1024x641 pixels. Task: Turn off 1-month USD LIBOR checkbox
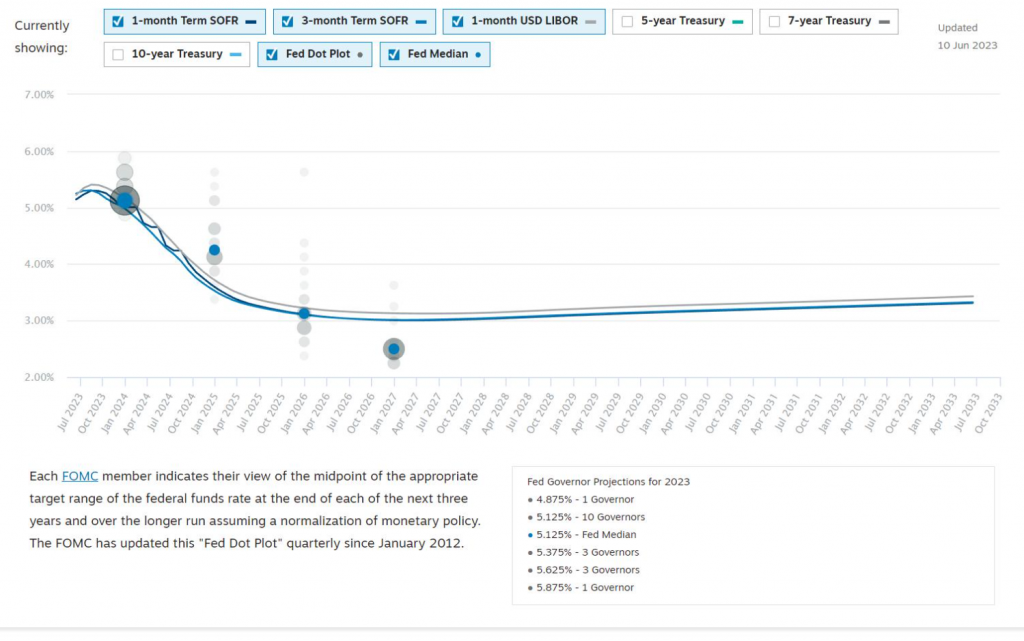459,21
